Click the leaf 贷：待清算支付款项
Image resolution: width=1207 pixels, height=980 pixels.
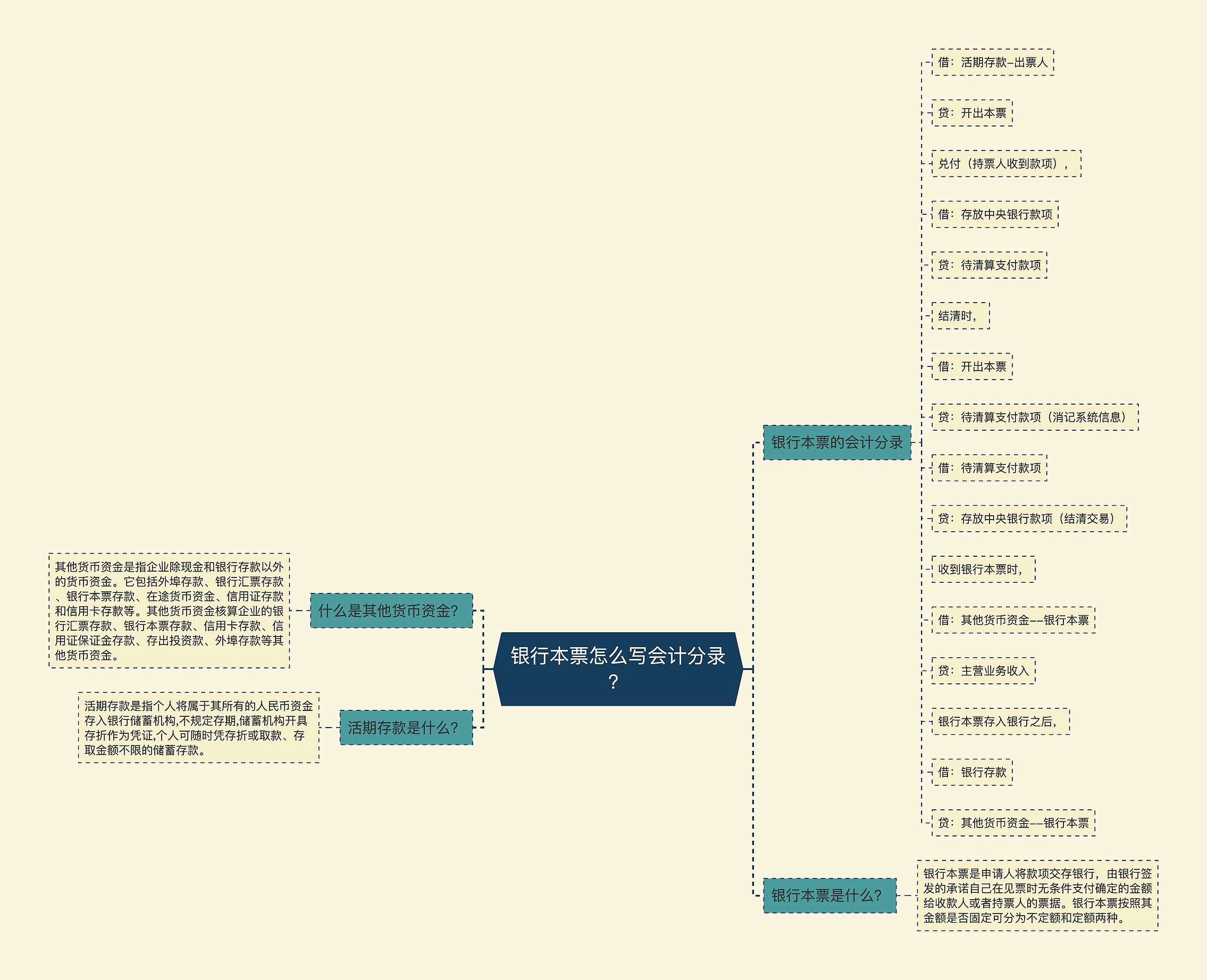(x=989, y=265)
